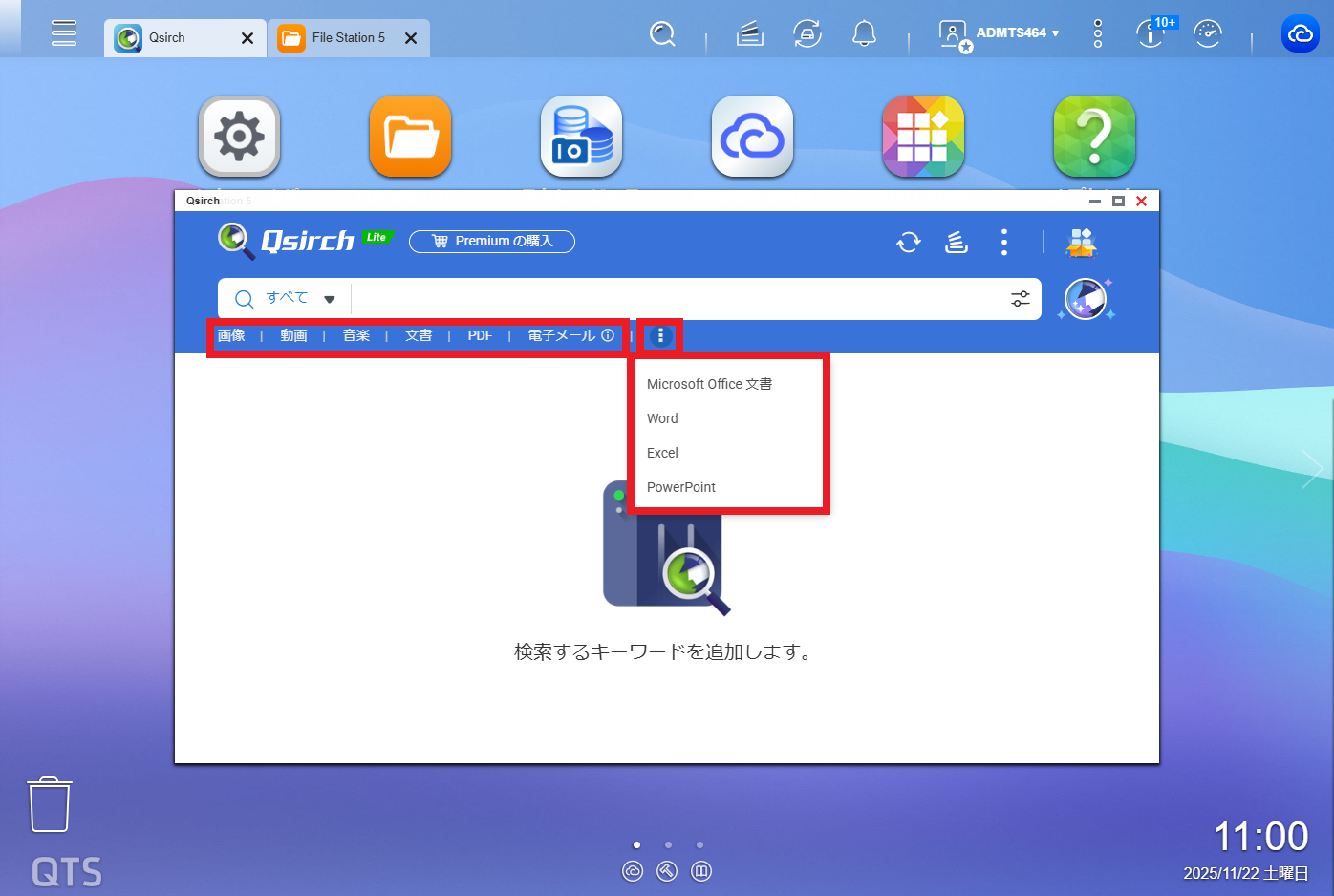Screen dimensions: 1334x896
Task: Filter results by 動画
Action: click(x=293, y=335)
